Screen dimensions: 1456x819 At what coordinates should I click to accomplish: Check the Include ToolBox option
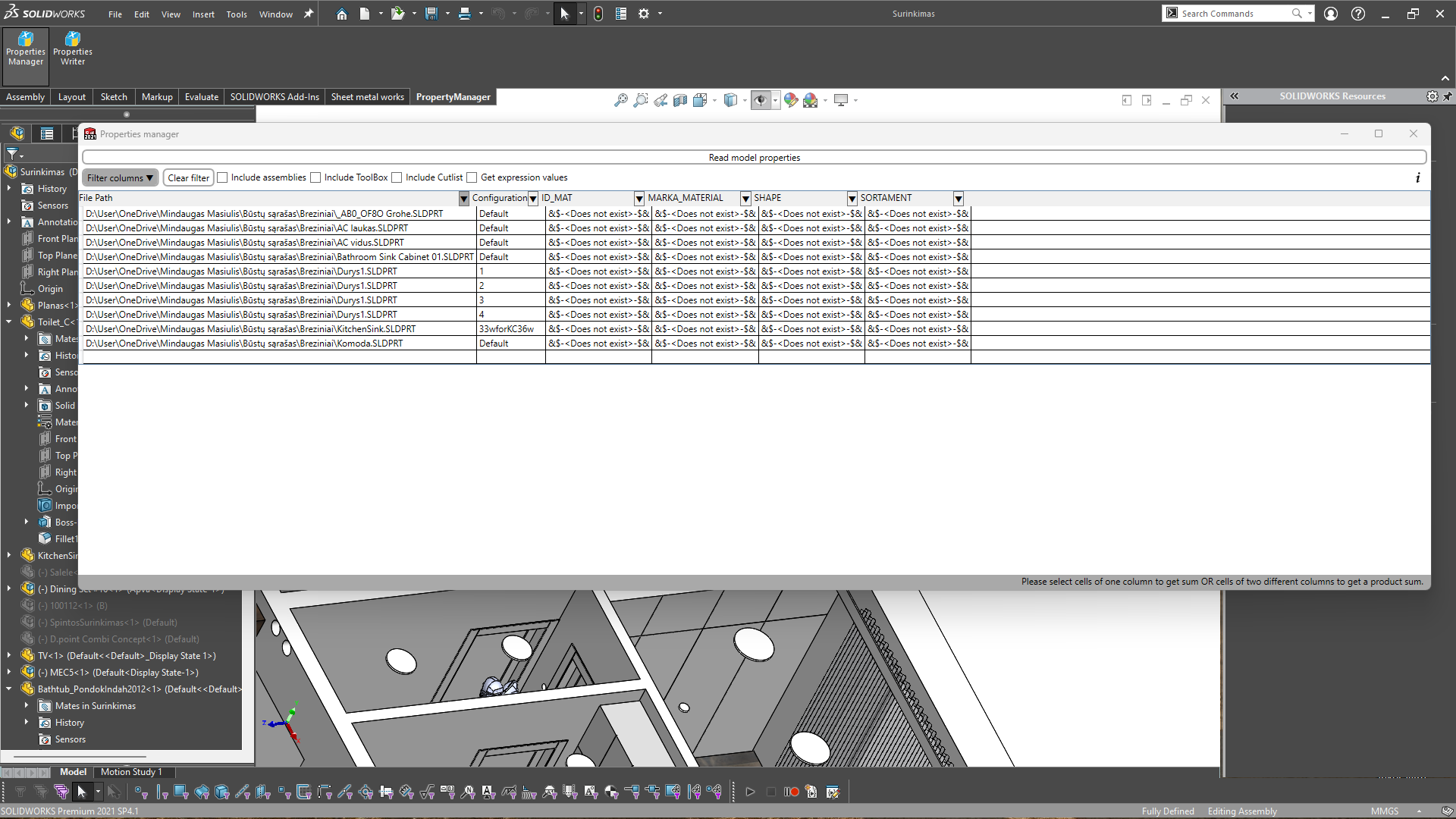click(x=315, y=177)
